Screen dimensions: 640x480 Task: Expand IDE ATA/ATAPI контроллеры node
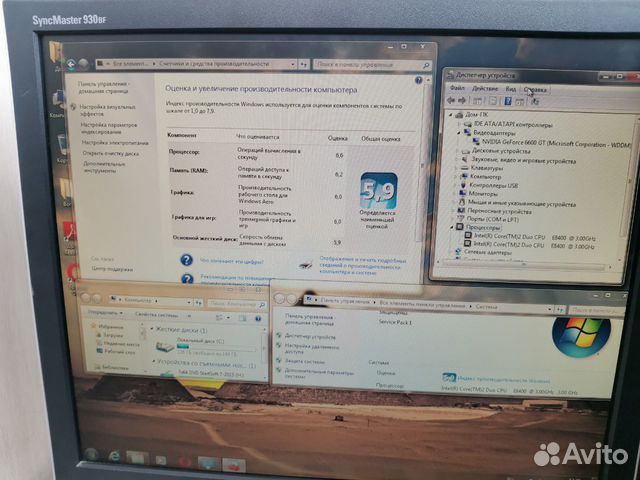458,123
